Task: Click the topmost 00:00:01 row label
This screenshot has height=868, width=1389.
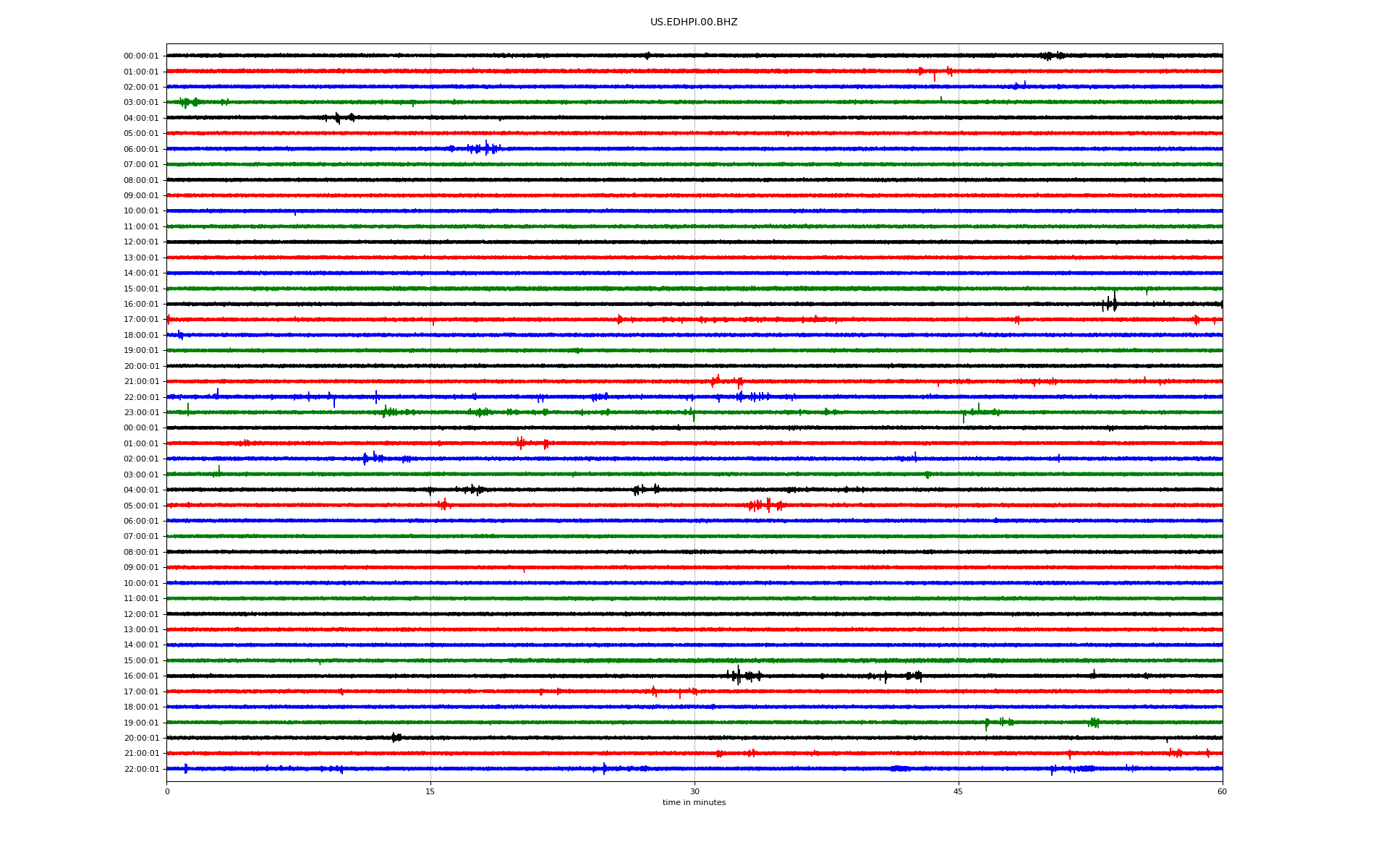Action: click(141, 56)
